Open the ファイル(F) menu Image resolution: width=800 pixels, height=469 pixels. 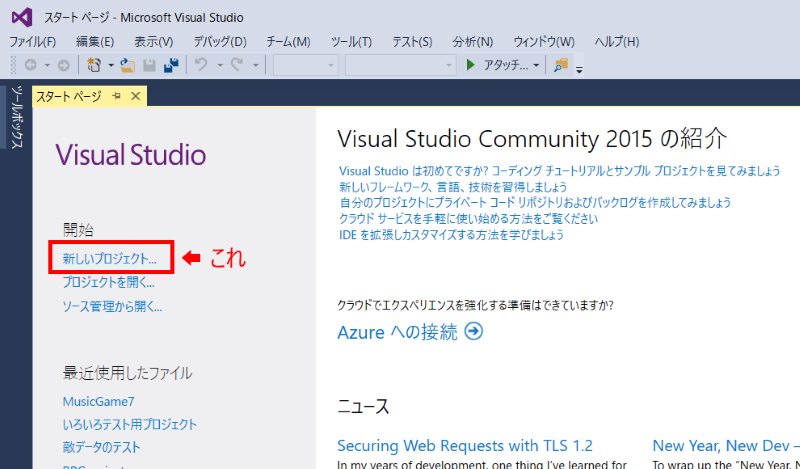point(33,42)
